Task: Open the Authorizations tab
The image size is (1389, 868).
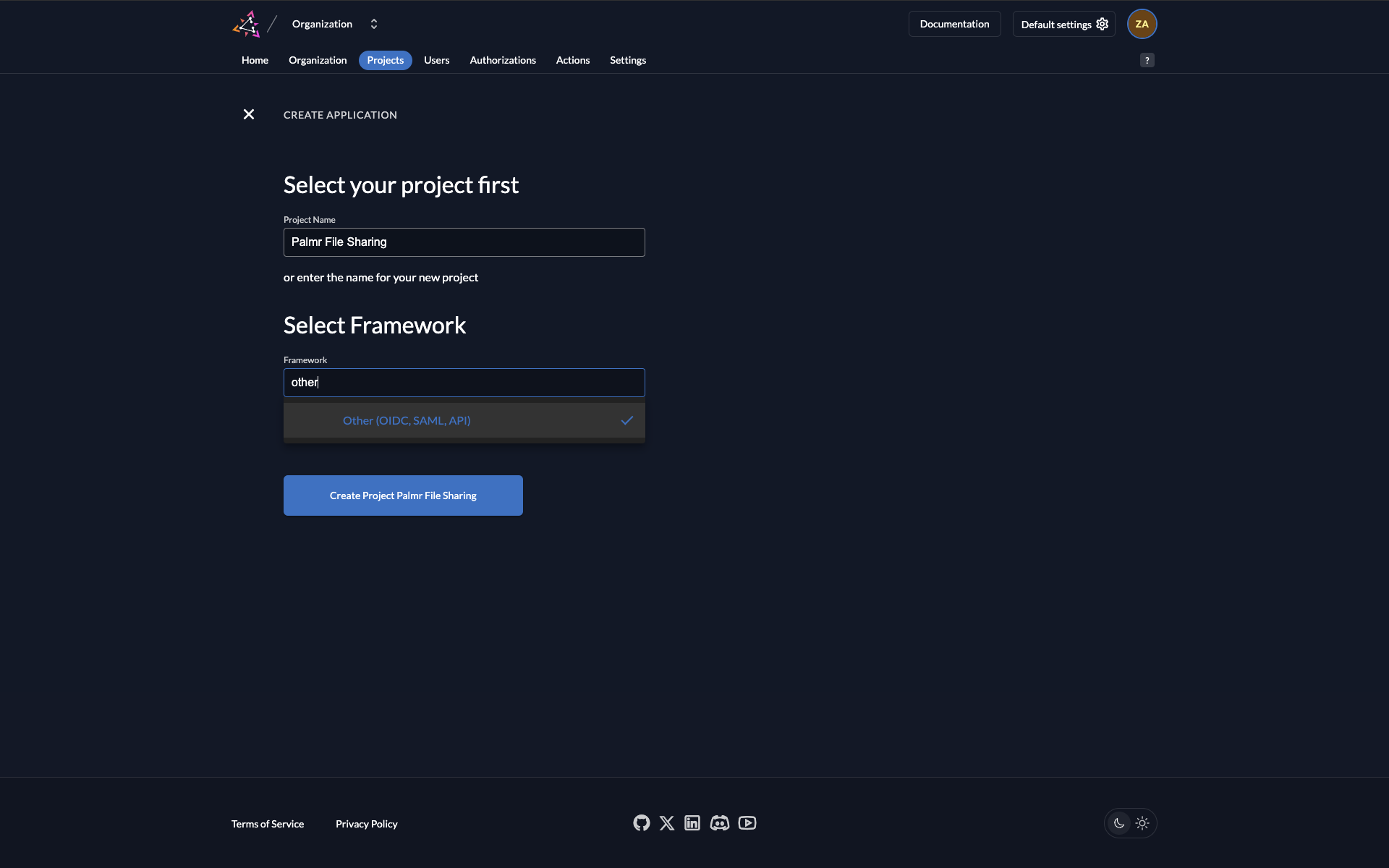Action: pos(503,60)
